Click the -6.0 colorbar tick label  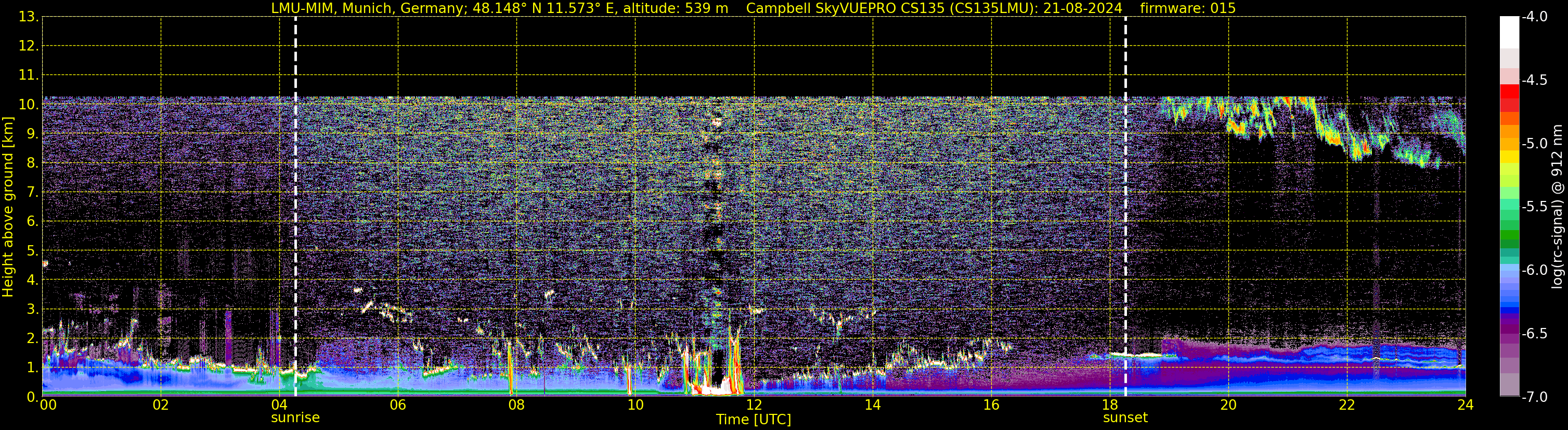(1534, 270)
